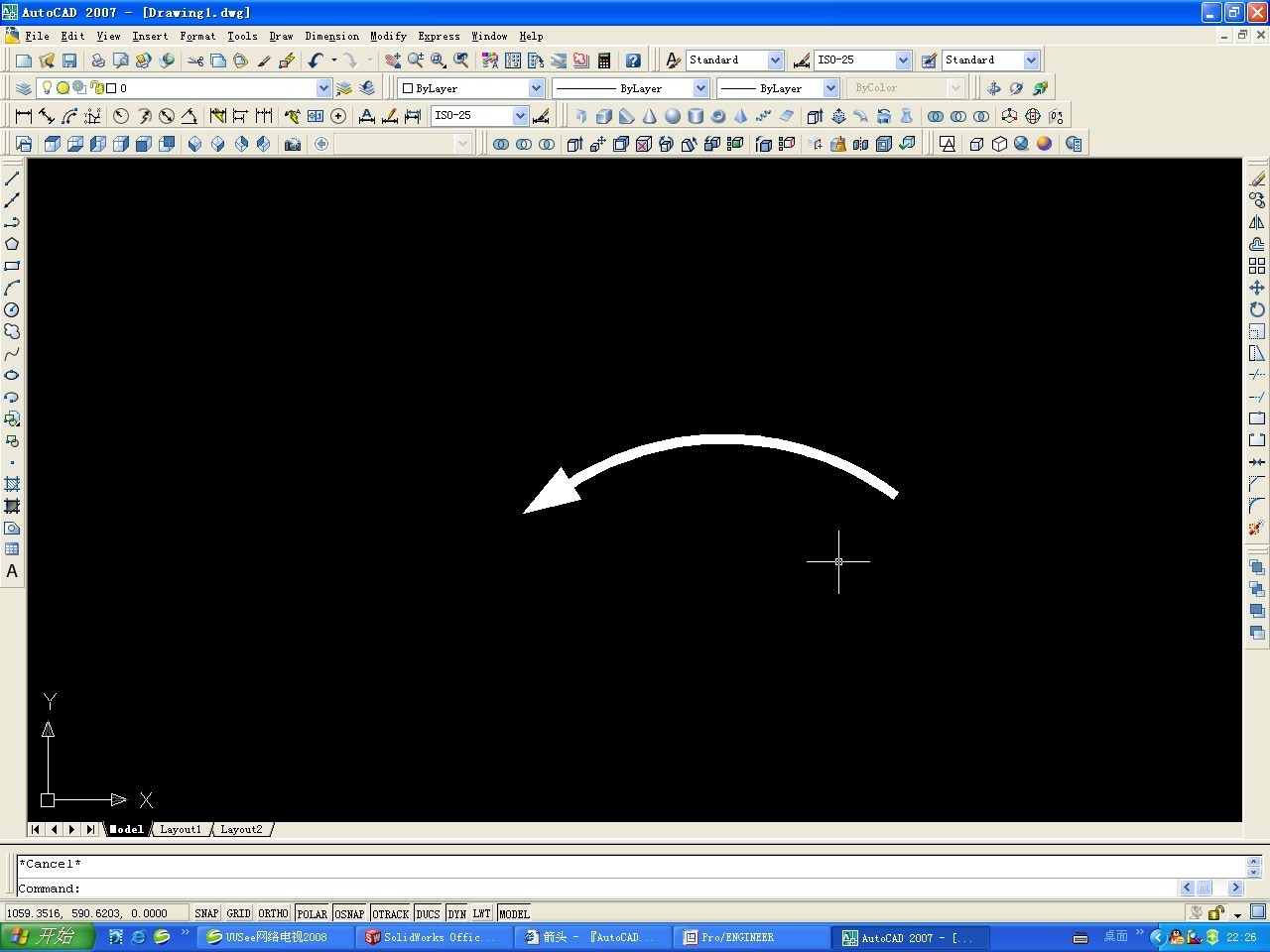This screenshot has width=1270, height=952.
Task: Toggle SNAP mode in status bar
Action: pyautogui.click(x=206, y=913)
